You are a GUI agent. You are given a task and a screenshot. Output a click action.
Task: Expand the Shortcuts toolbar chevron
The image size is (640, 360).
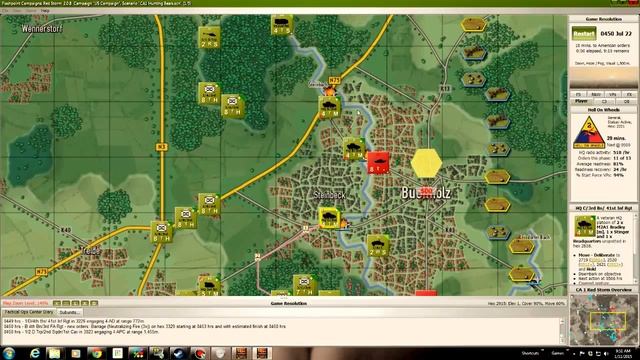coord(543,351)
